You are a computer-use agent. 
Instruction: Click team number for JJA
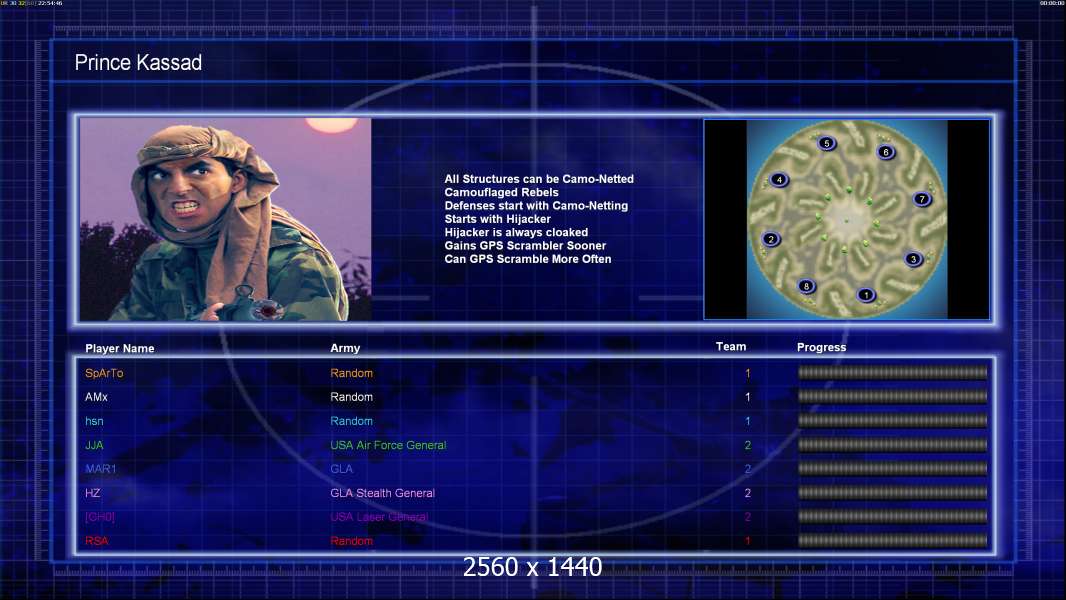pyautogui.click(x=748, y=445)
